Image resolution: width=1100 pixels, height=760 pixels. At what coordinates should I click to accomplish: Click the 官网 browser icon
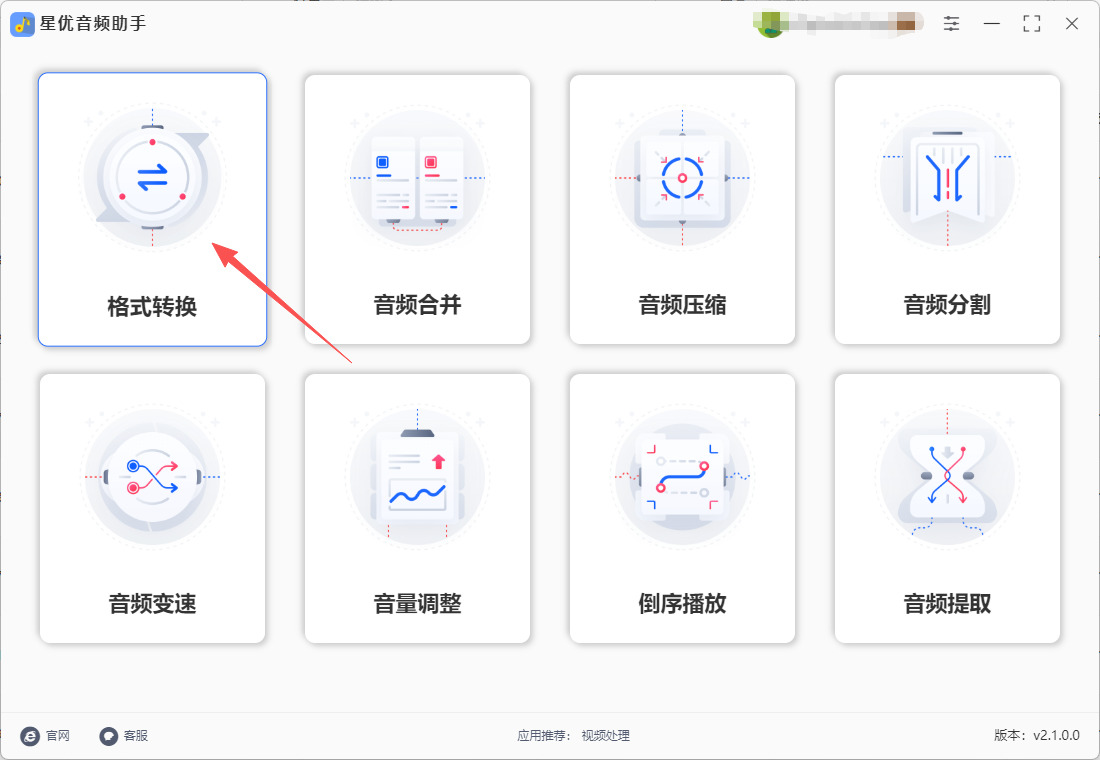pyautogui.click(x=30, y=735)
